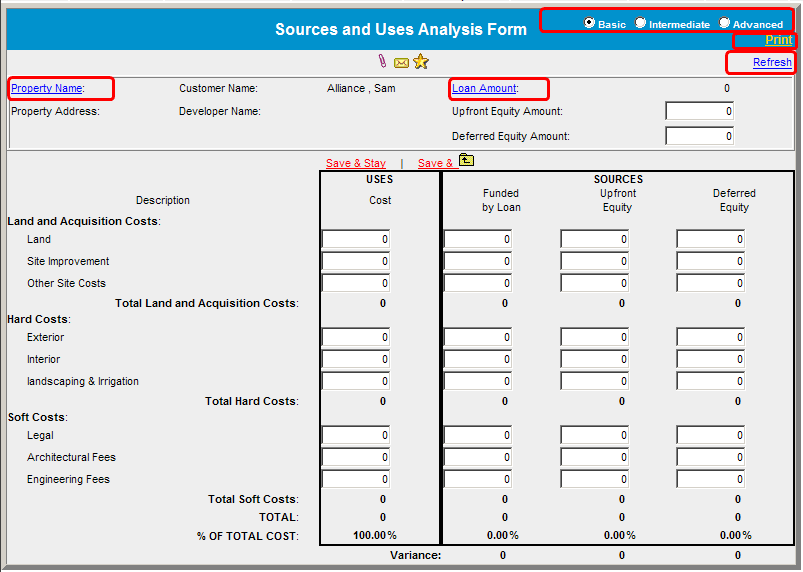This screenshot has height=572, width=803.
Task: Click the Save & Stay link
Action: point(356,163)
